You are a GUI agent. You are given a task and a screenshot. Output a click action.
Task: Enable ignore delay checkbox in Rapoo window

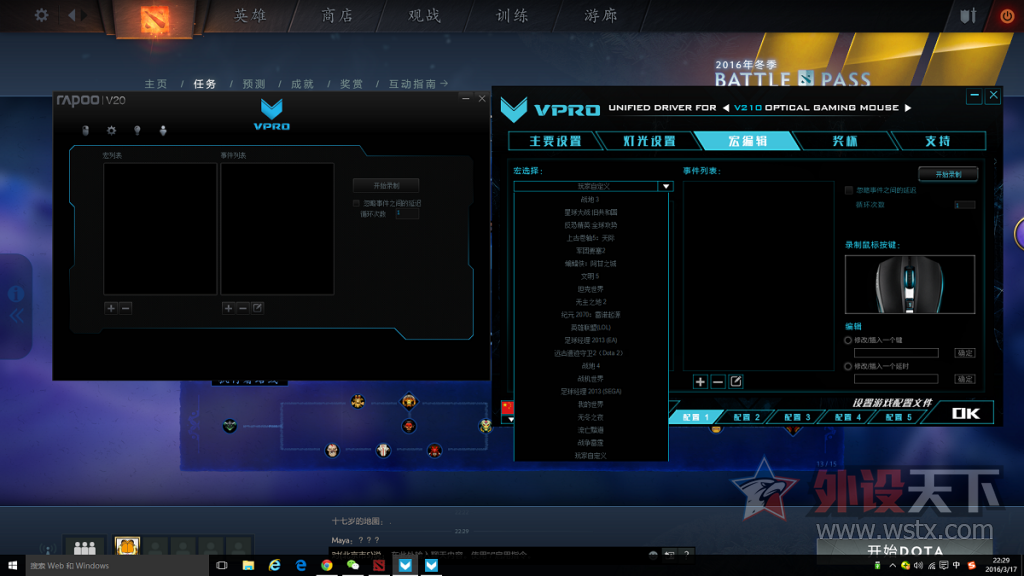click(357, 203)
